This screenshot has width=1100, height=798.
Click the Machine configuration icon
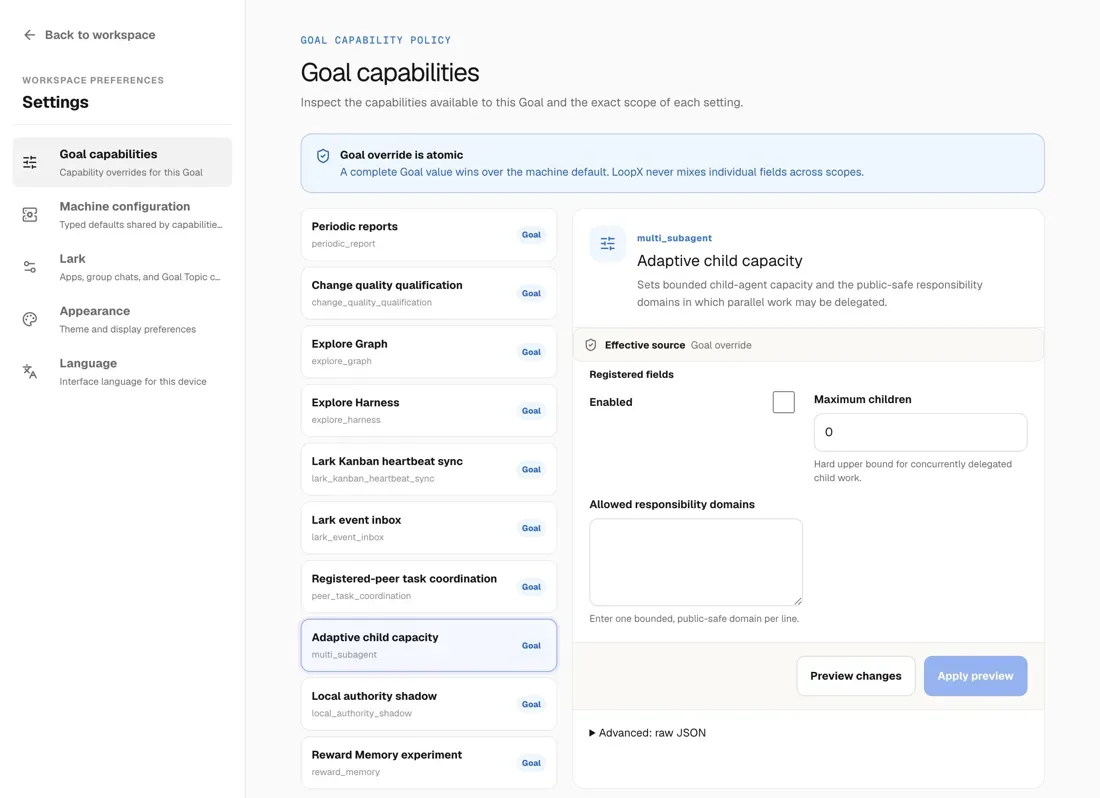(x=29, y=215)
